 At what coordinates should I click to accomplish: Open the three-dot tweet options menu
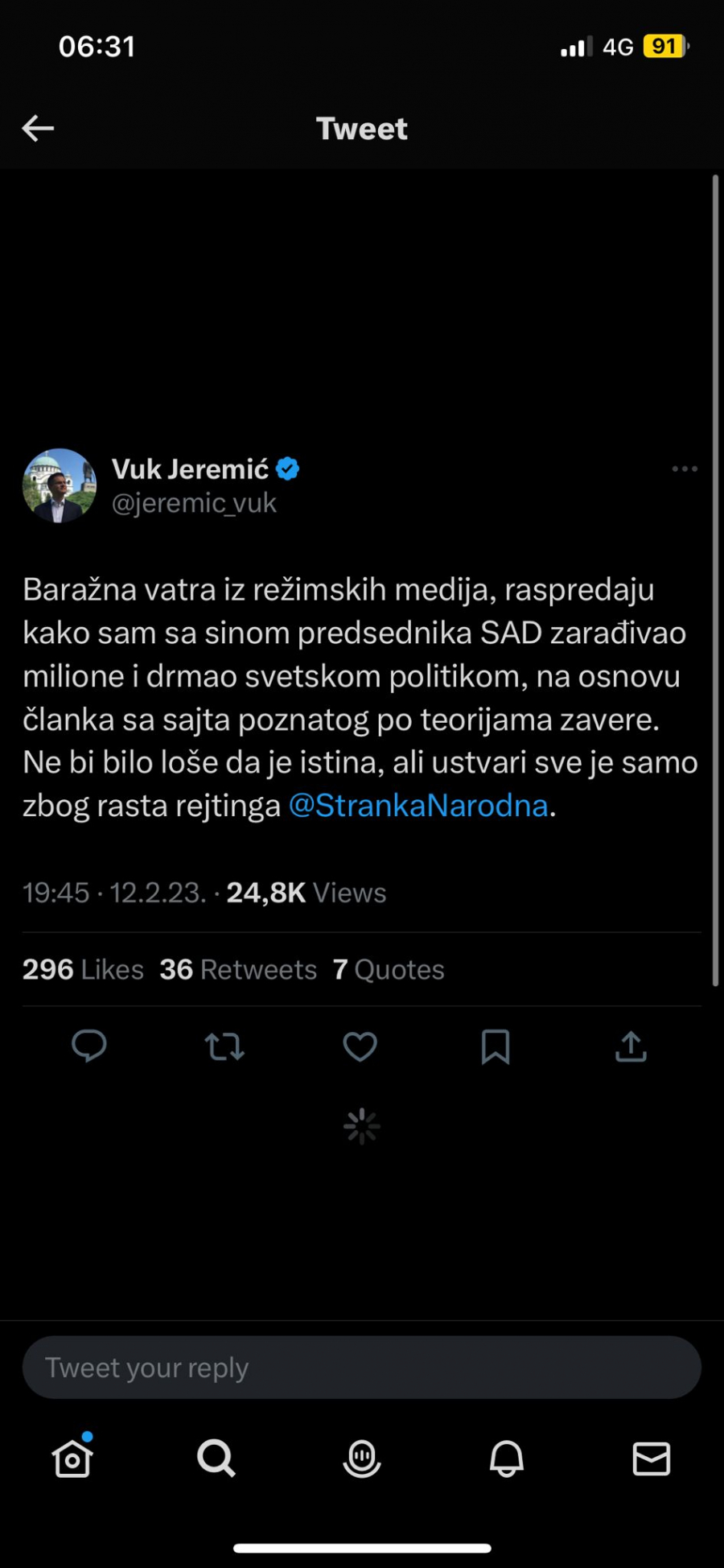(685, 468)
